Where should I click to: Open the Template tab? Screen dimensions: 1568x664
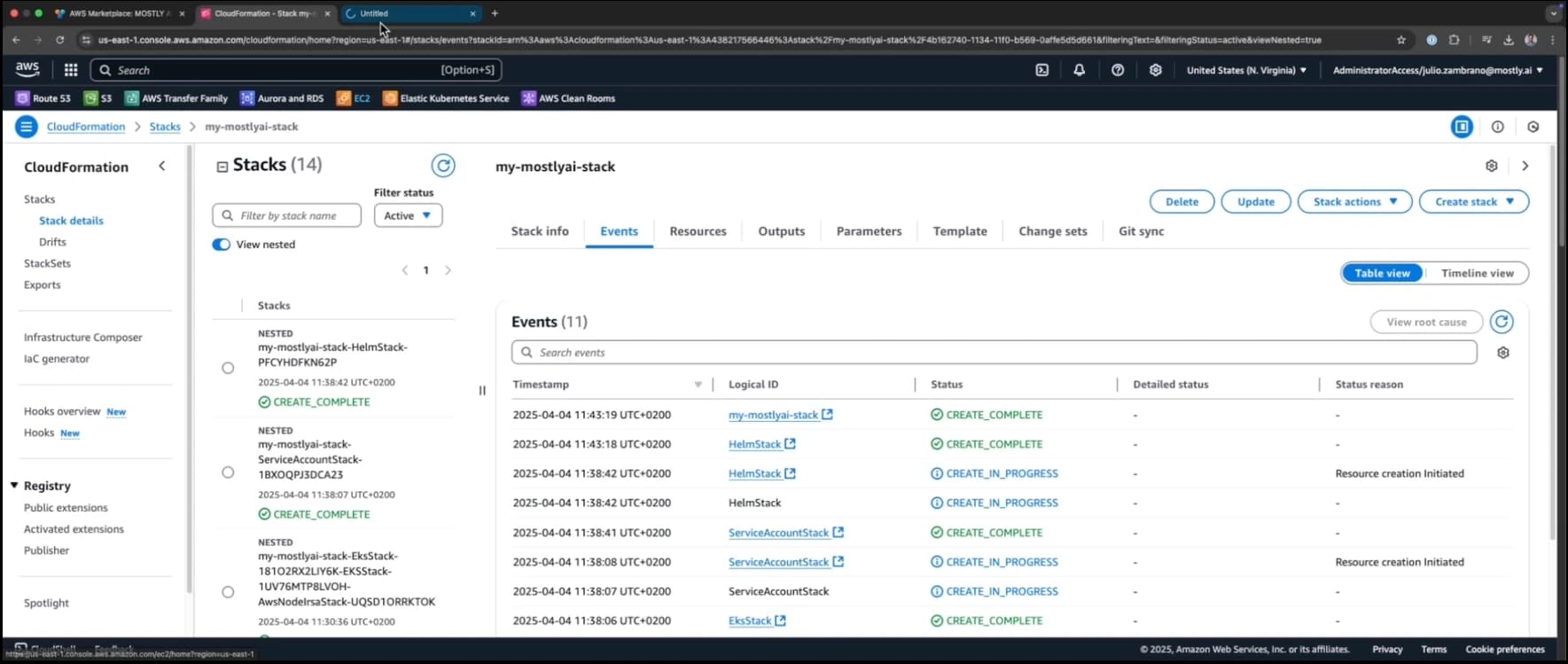(959, 231)
